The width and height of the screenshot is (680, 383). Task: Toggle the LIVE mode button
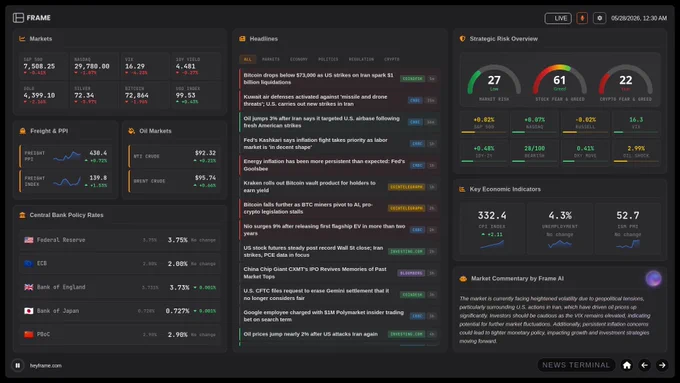tap(558, 18)
